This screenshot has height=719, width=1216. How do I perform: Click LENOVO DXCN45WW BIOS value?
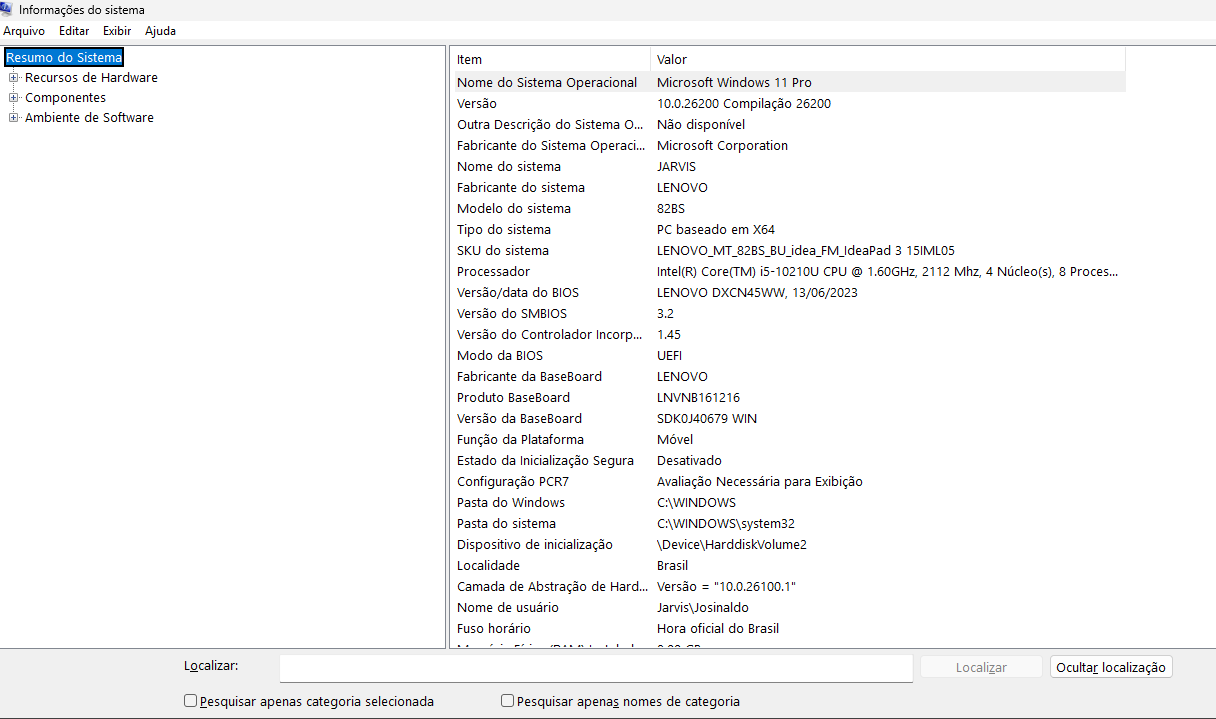click(757, 293)
